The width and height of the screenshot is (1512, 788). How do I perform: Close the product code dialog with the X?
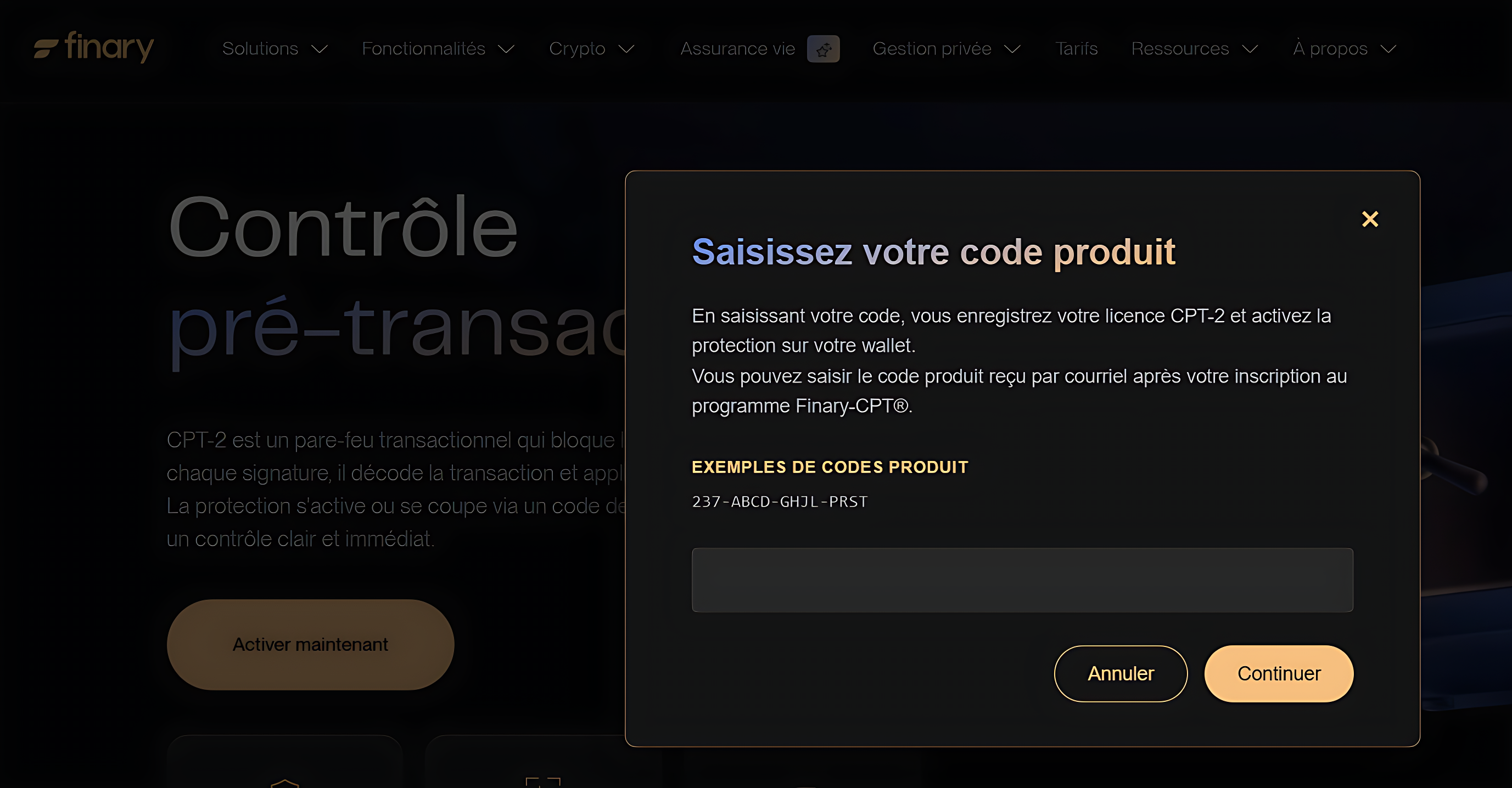point(1370,218)
